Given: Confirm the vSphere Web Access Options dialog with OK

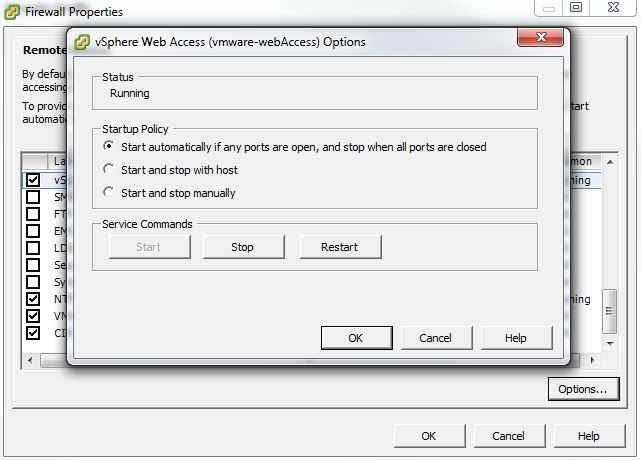Looking at the screenshot, I should (356, 338).
